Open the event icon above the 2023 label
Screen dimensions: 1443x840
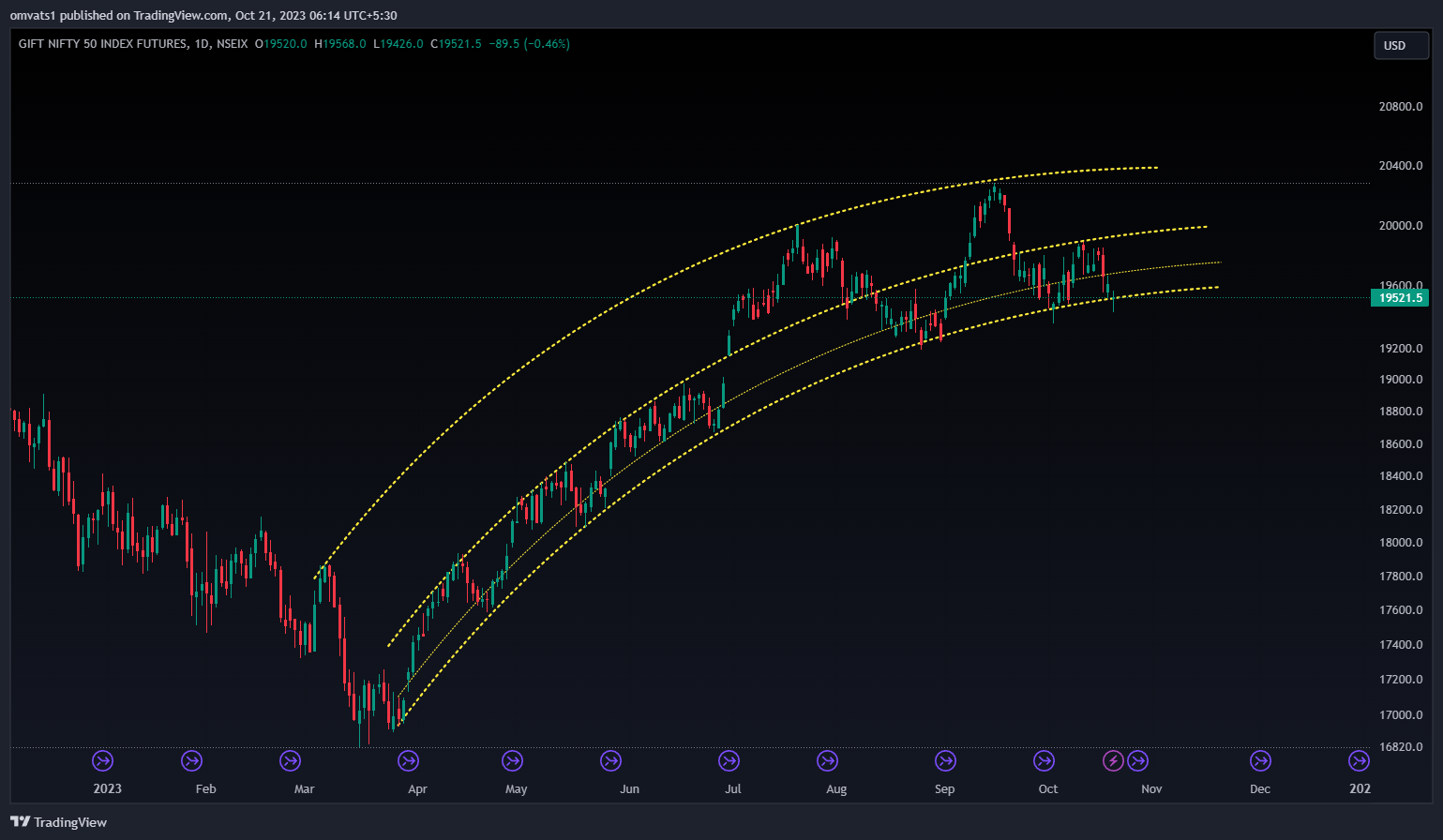click(102, 760)
